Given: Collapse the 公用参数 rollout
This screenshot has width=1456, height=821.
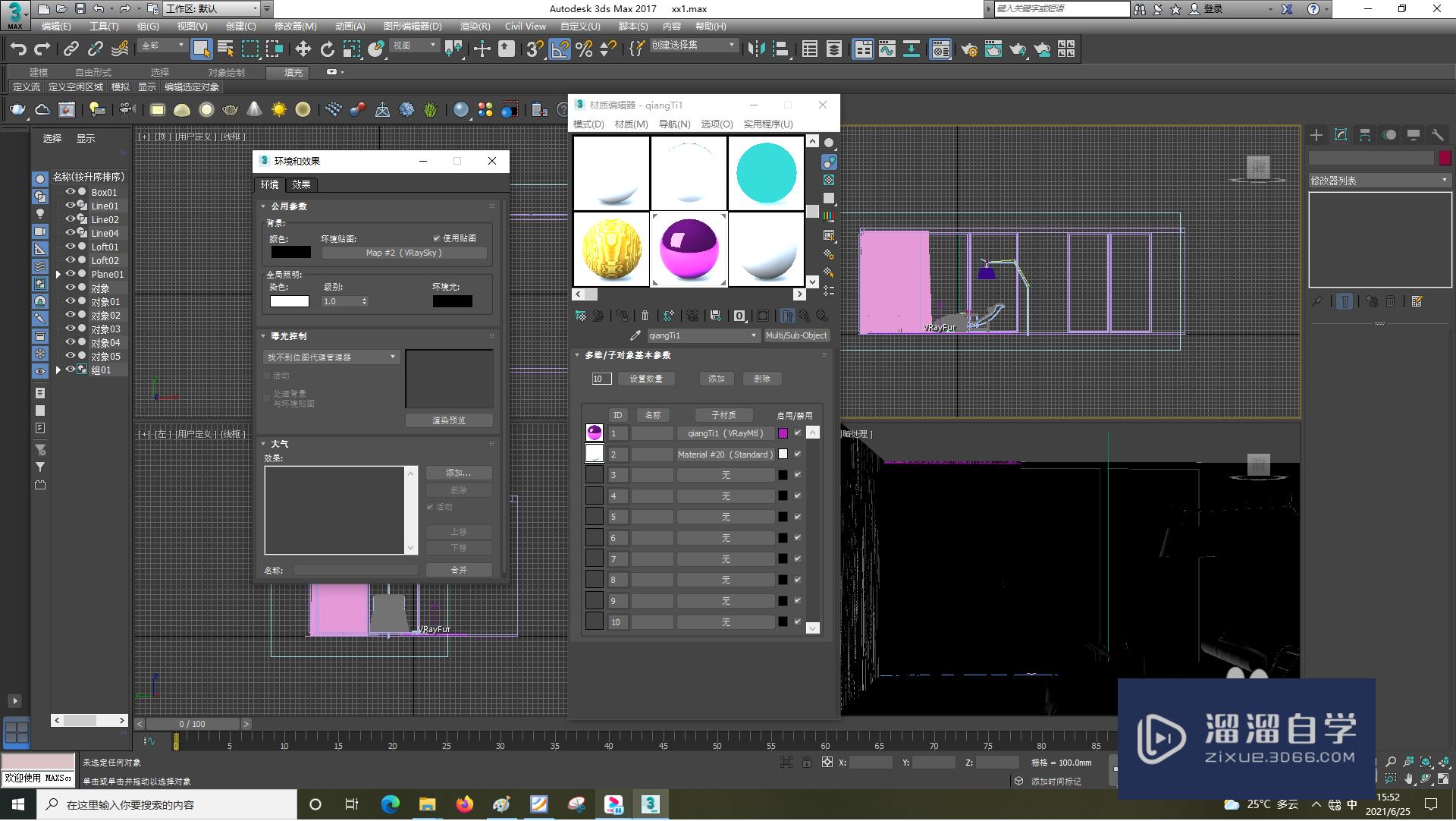Looking at the screenshot, I should 288,206.
